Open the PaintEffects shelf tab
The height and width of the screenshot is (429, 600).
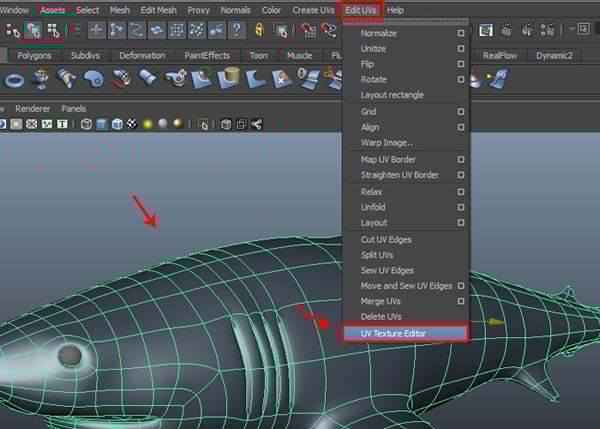(x=207, y=56)
